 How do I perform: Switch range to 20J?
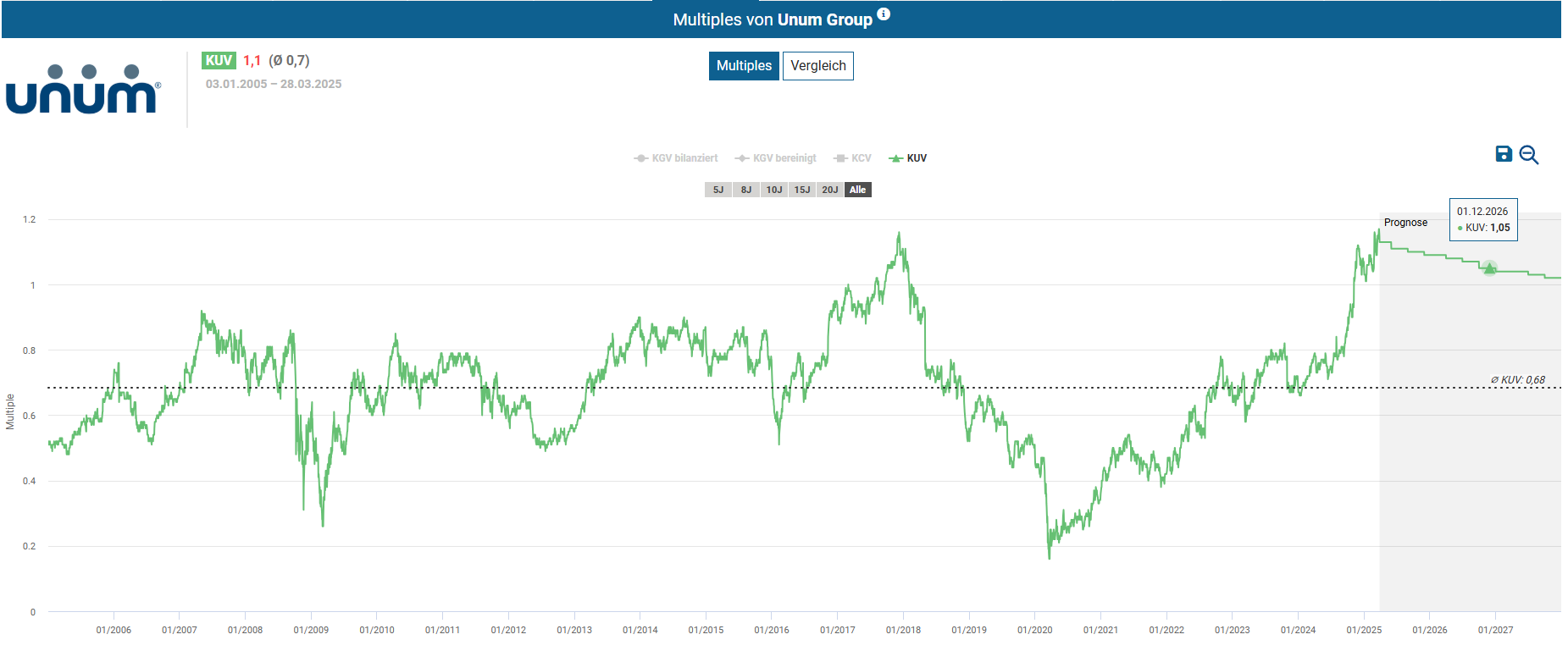point(830,190)
